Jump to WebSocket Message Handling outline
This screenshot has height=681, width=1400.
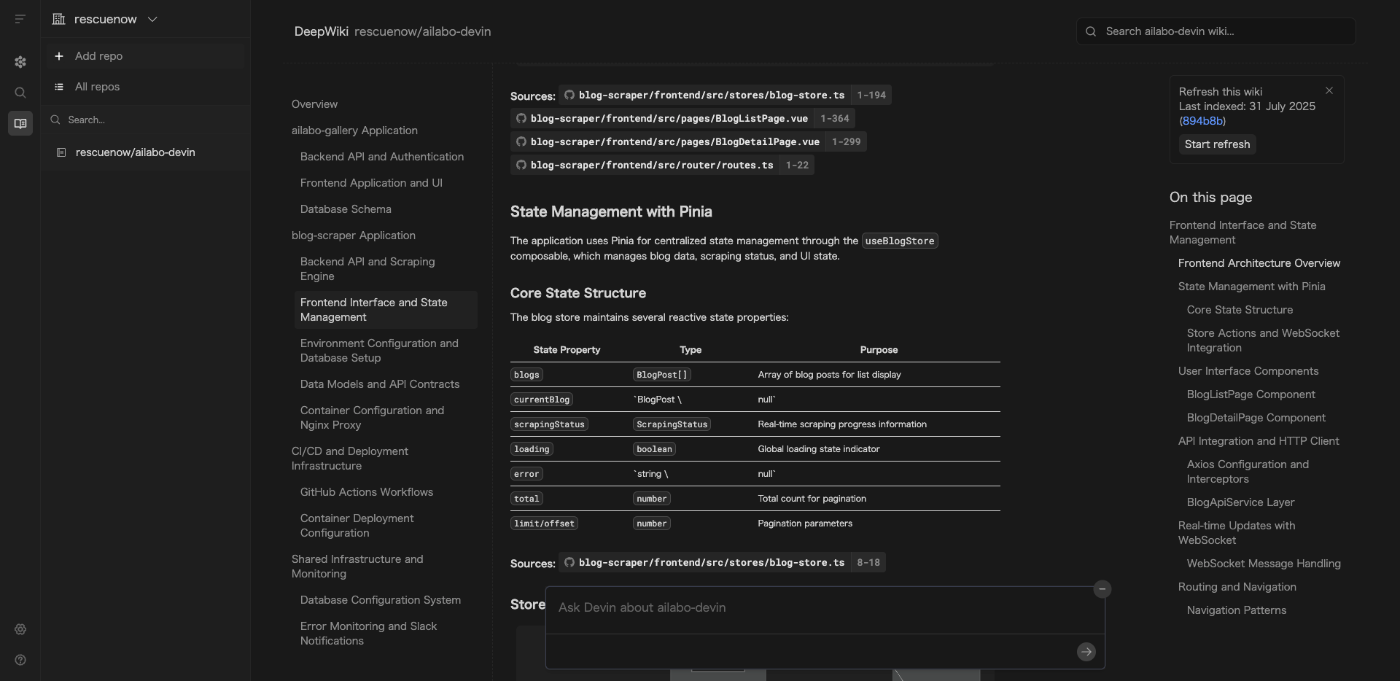1264,563
